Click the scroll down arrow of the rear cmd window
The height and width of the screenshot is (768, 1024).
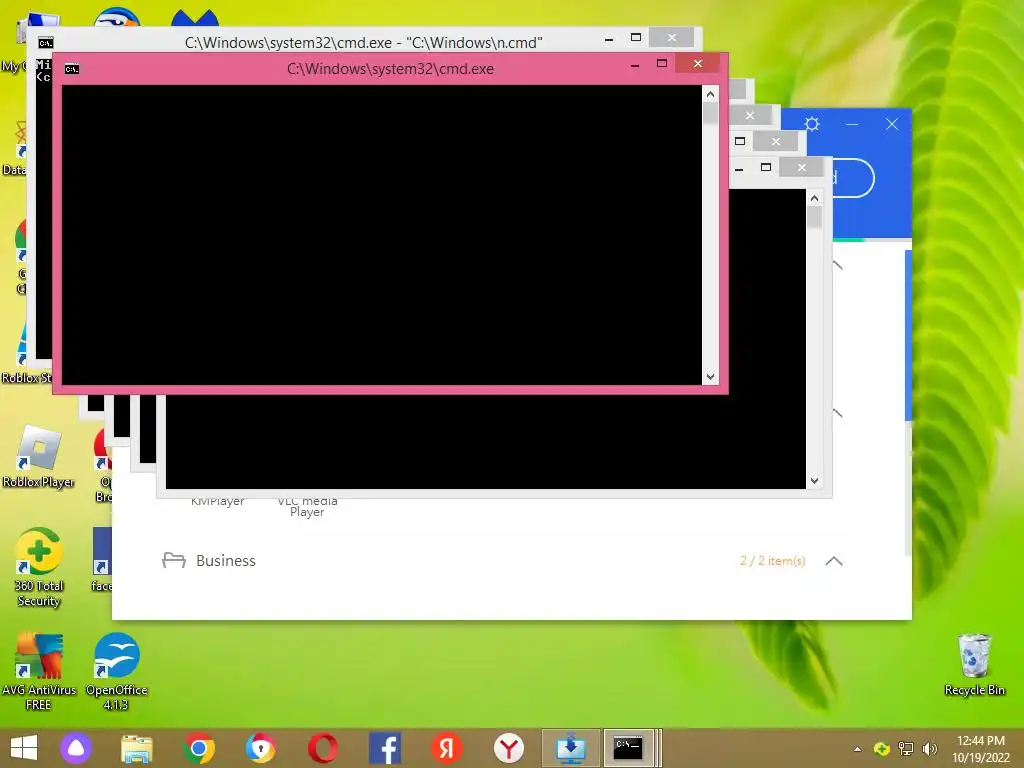pos(814,481)
